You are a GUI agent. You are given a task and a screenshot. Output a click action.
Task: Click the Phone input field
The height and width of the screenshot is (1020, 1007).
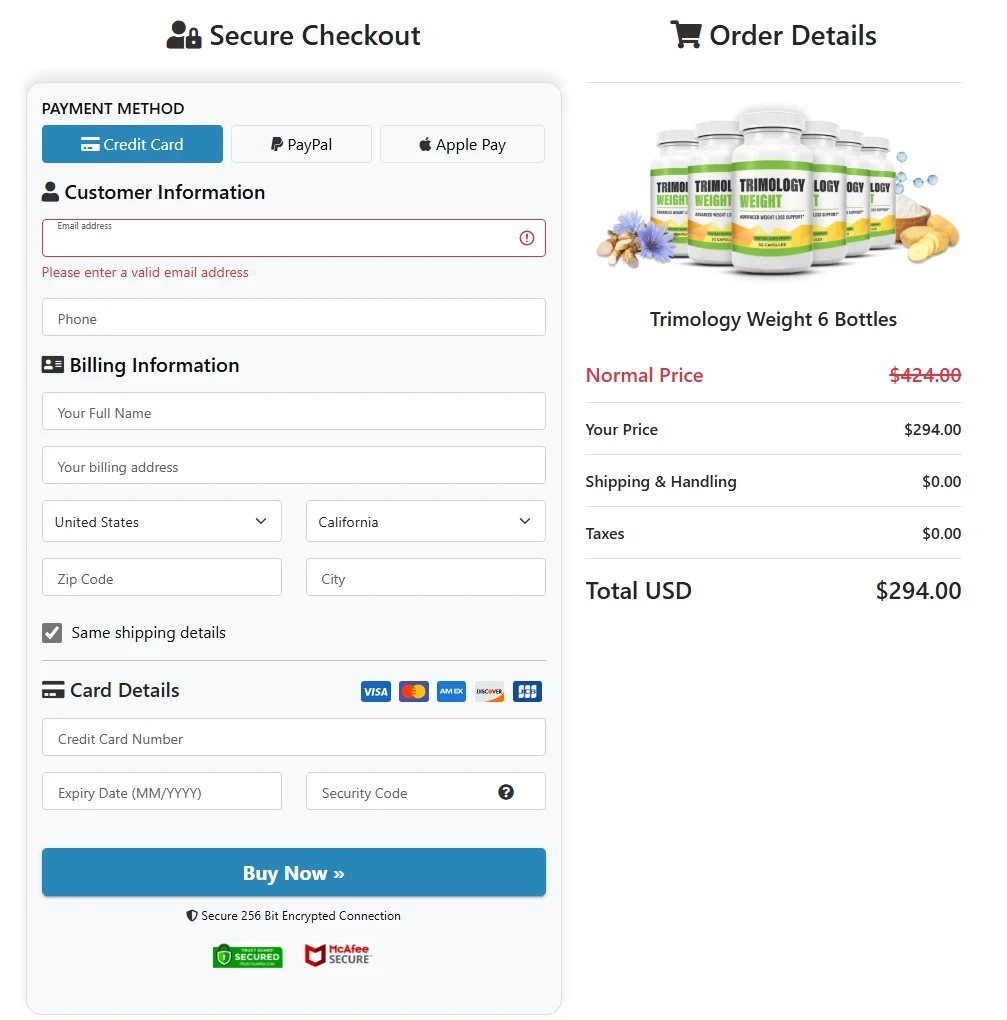(x=293, y=318)
